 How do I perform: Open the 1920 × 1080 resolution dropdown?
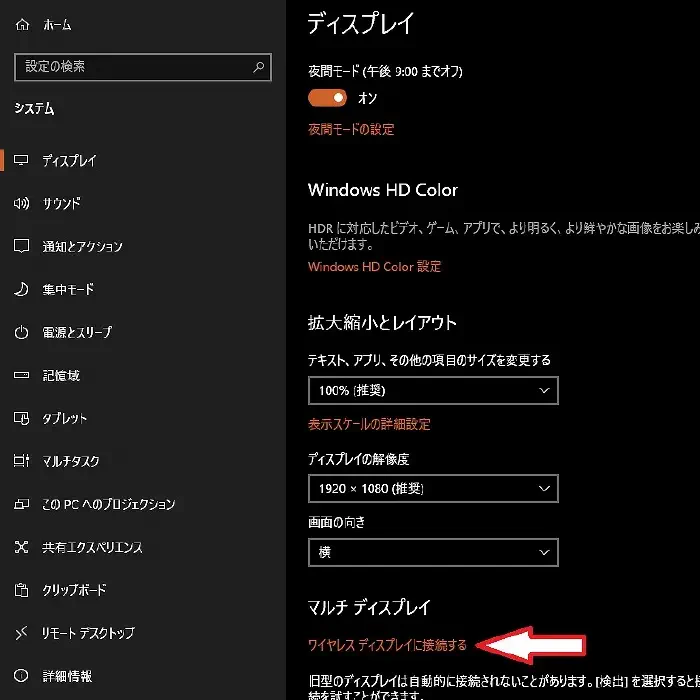tap(433, 488)
